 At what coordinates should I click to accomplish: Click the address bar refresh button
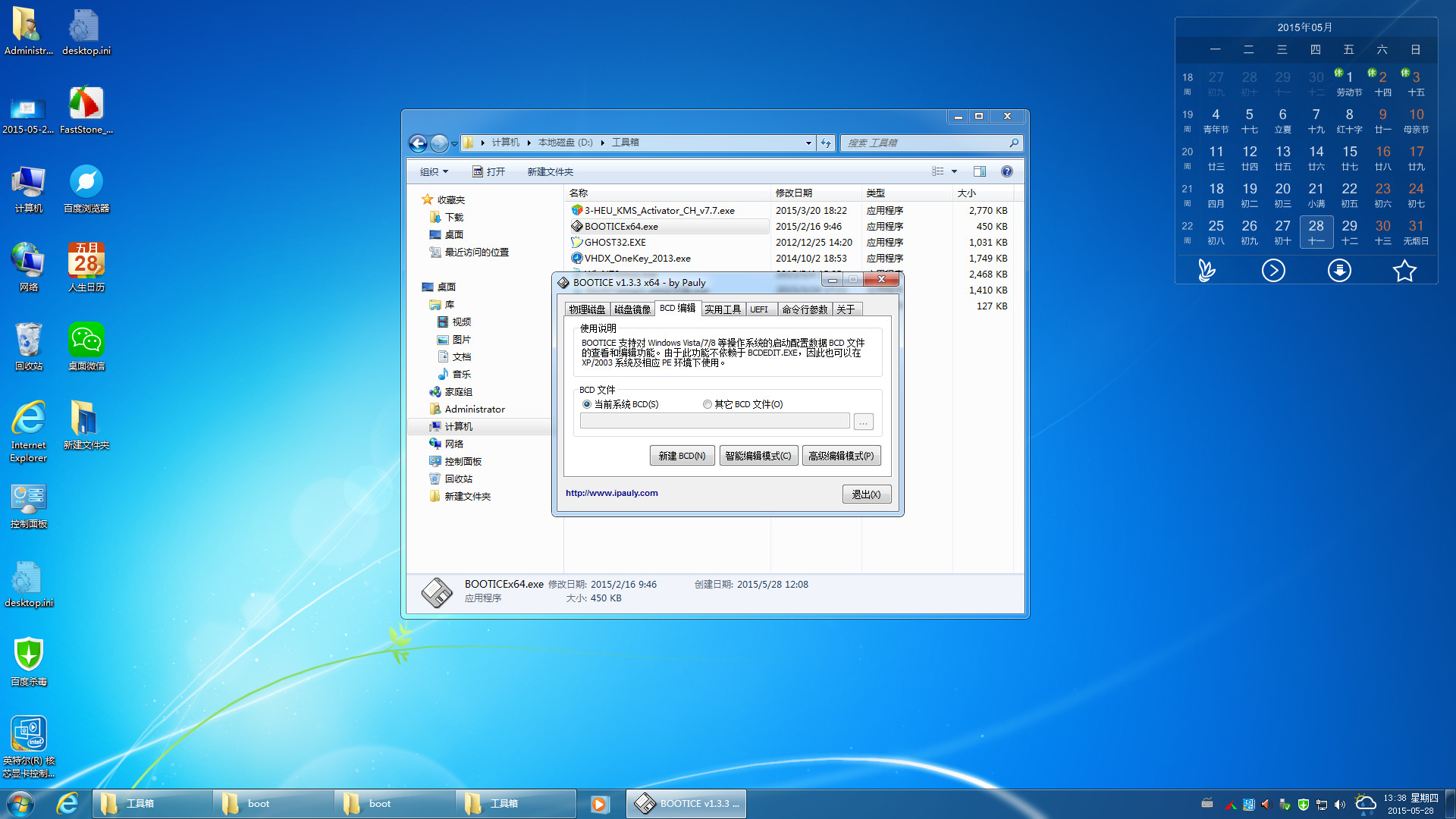[x=826, y=143]
